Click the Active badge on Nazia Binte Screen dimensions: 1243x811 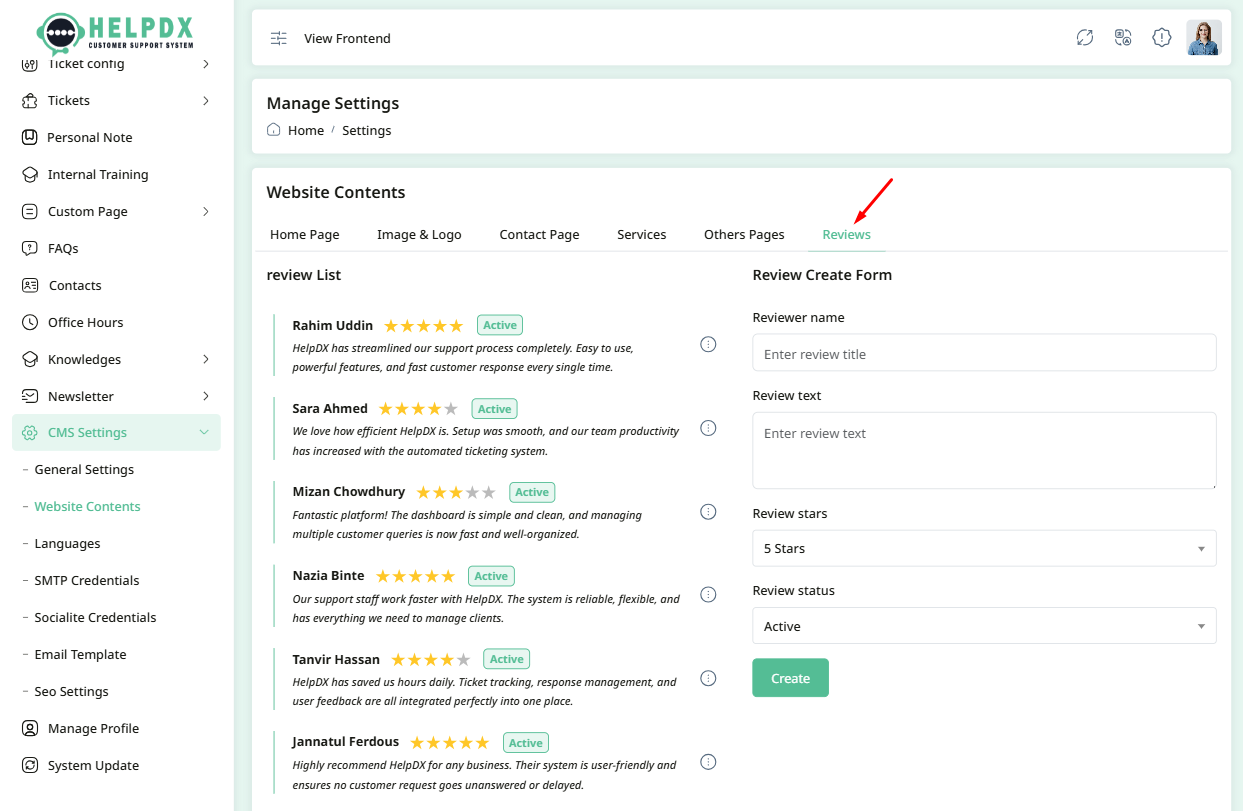coord(491,576)
